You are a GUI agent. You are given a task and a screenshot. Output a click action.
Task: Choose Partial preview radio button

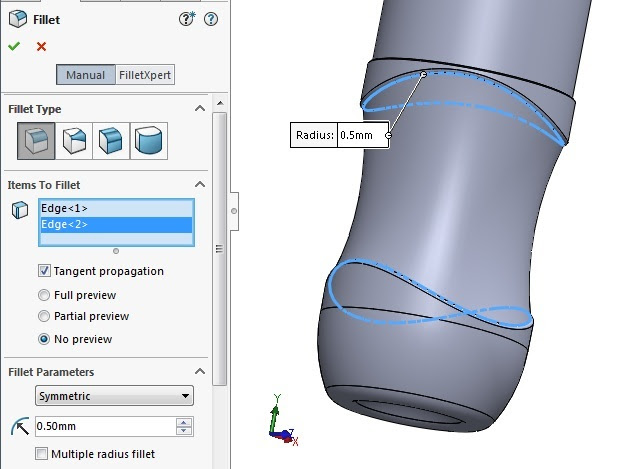pyautogui.click(x=44, y=316)
